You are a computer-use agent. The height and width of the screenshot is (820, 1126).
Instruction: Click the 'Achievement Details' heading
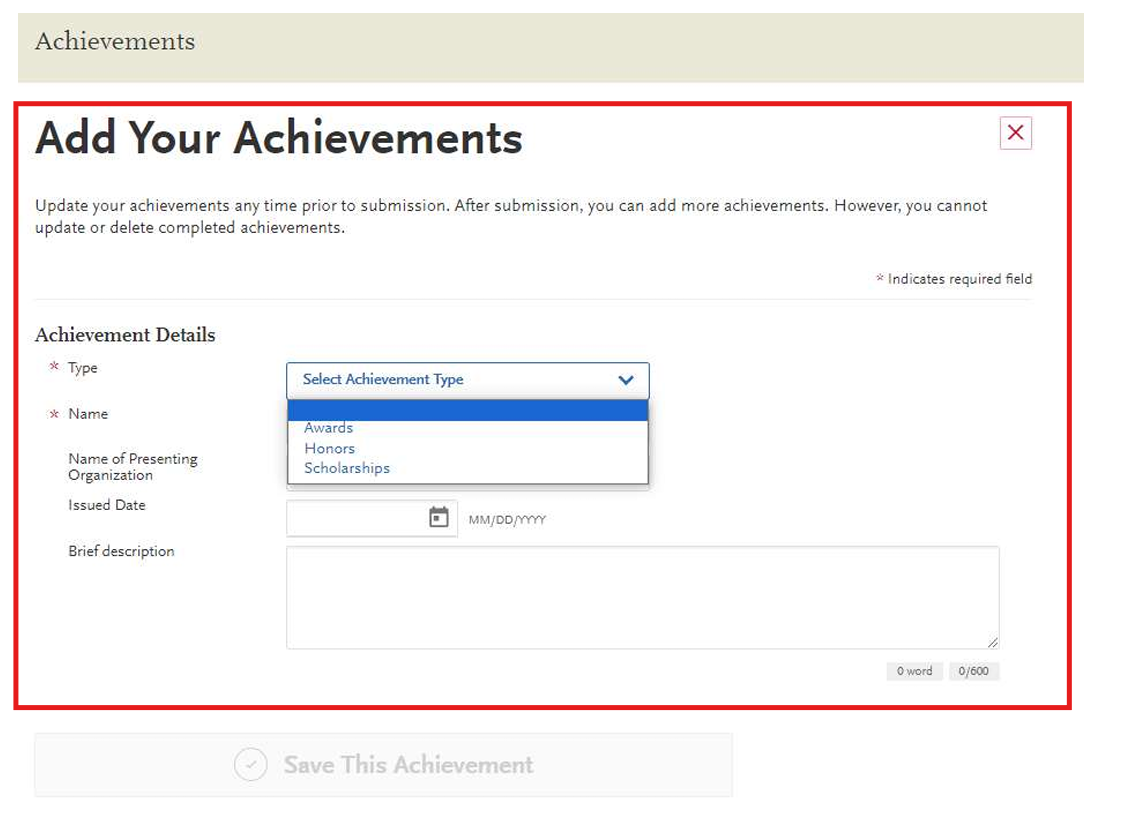click(x=125, y=335)
